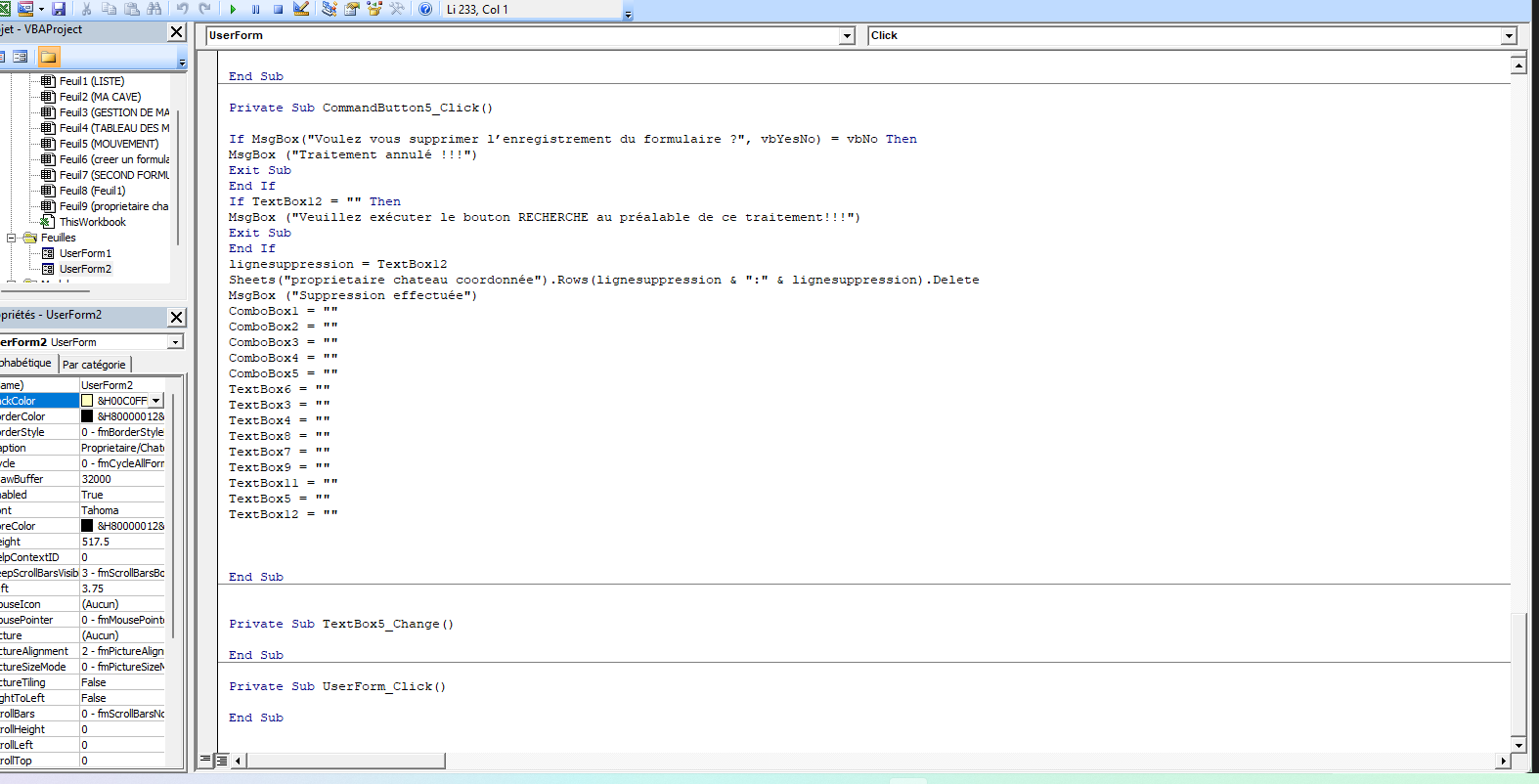The width and height of the screenshot is (1539, 784).
Task: Toggle Design Mode icon in toolbar
Action: click(301, 9)
